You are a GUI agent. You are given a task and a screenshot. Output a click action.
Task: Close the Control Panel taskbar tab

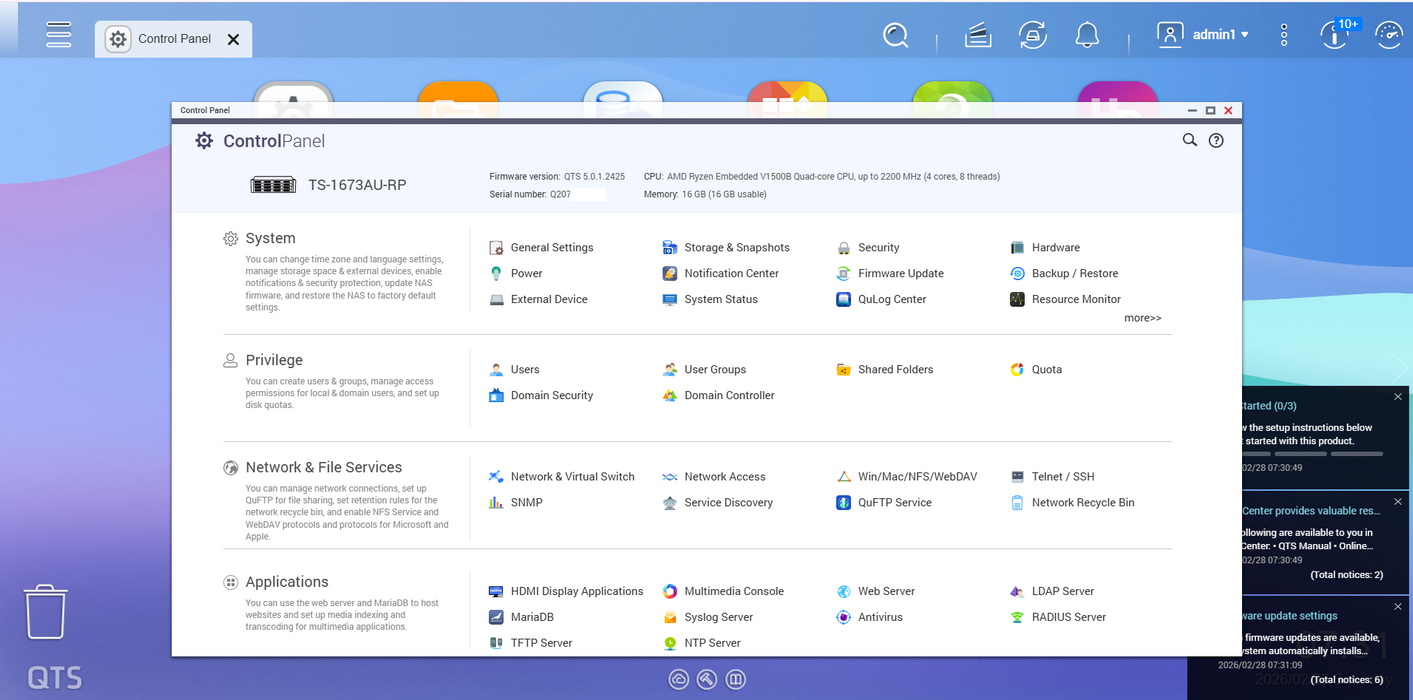click(233, 40)
